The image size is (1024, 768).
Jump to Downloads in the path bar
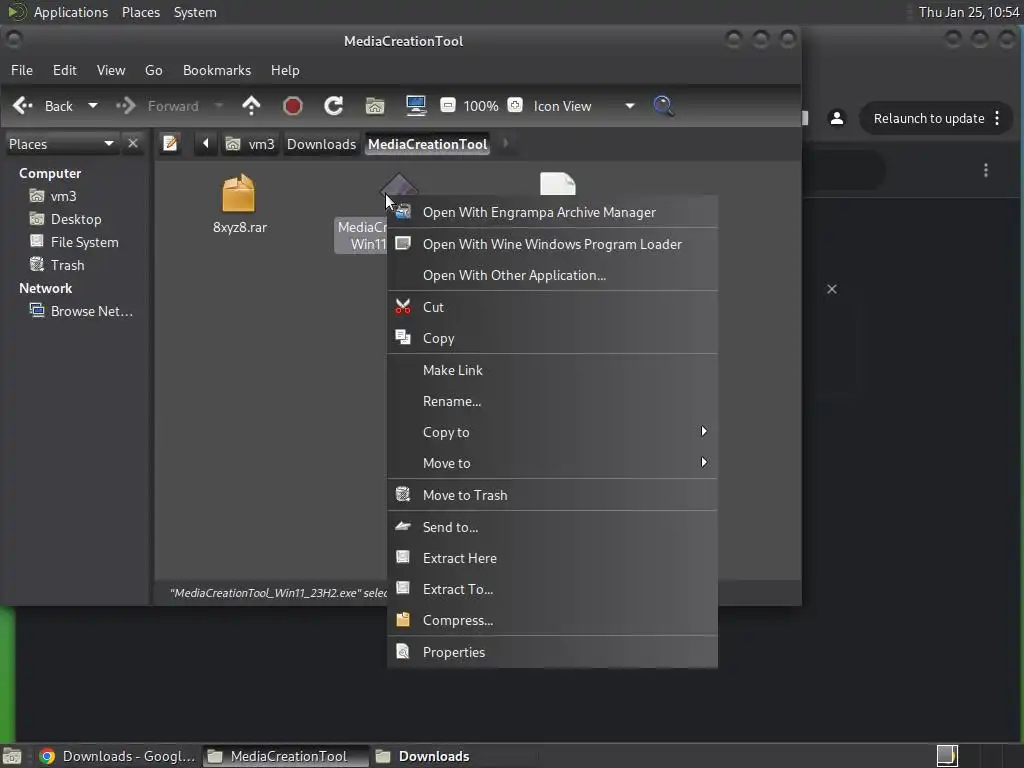coord(321,144)
